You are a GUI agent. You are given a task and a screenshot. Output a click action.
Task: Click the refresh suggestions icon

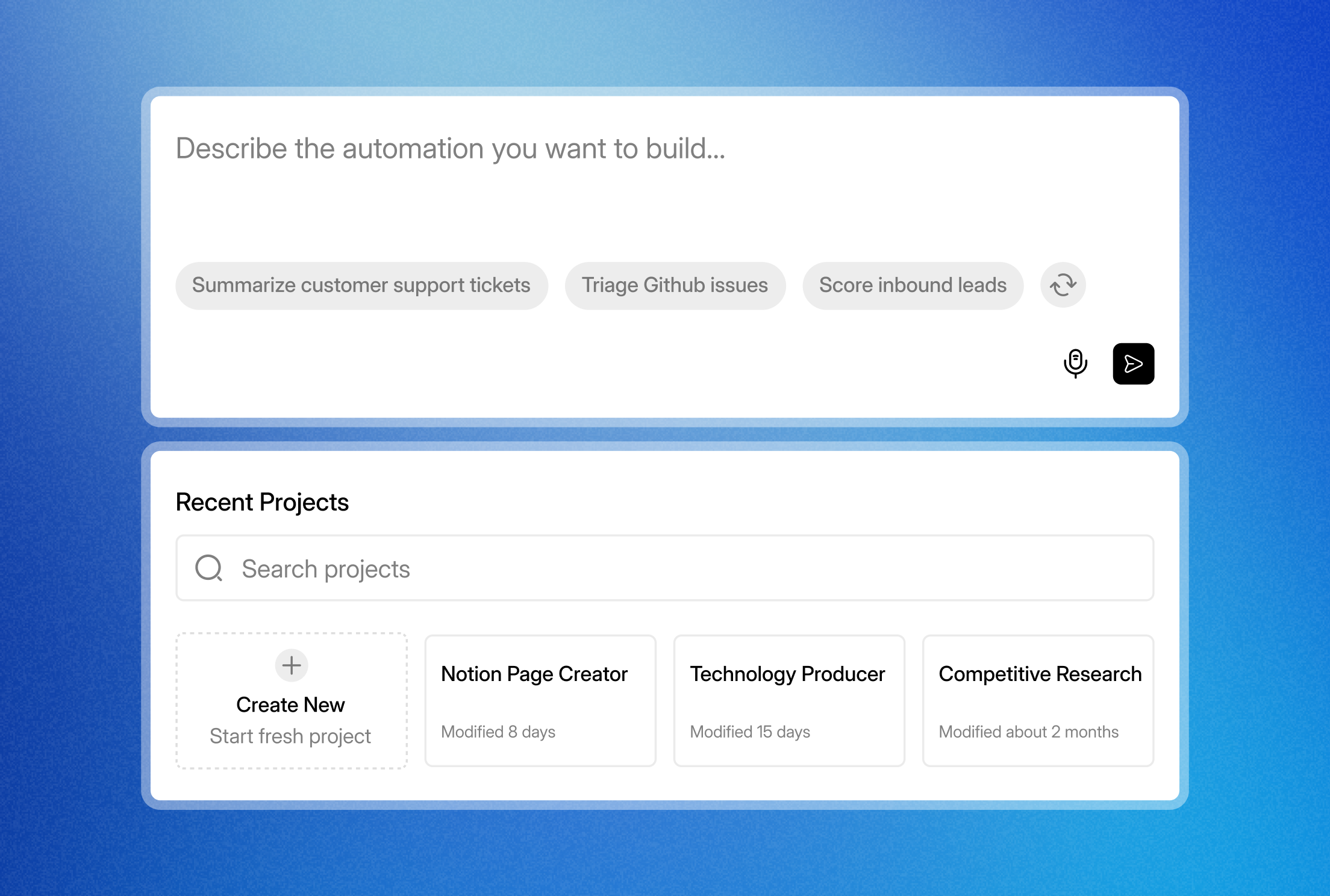pos(1063,285)
